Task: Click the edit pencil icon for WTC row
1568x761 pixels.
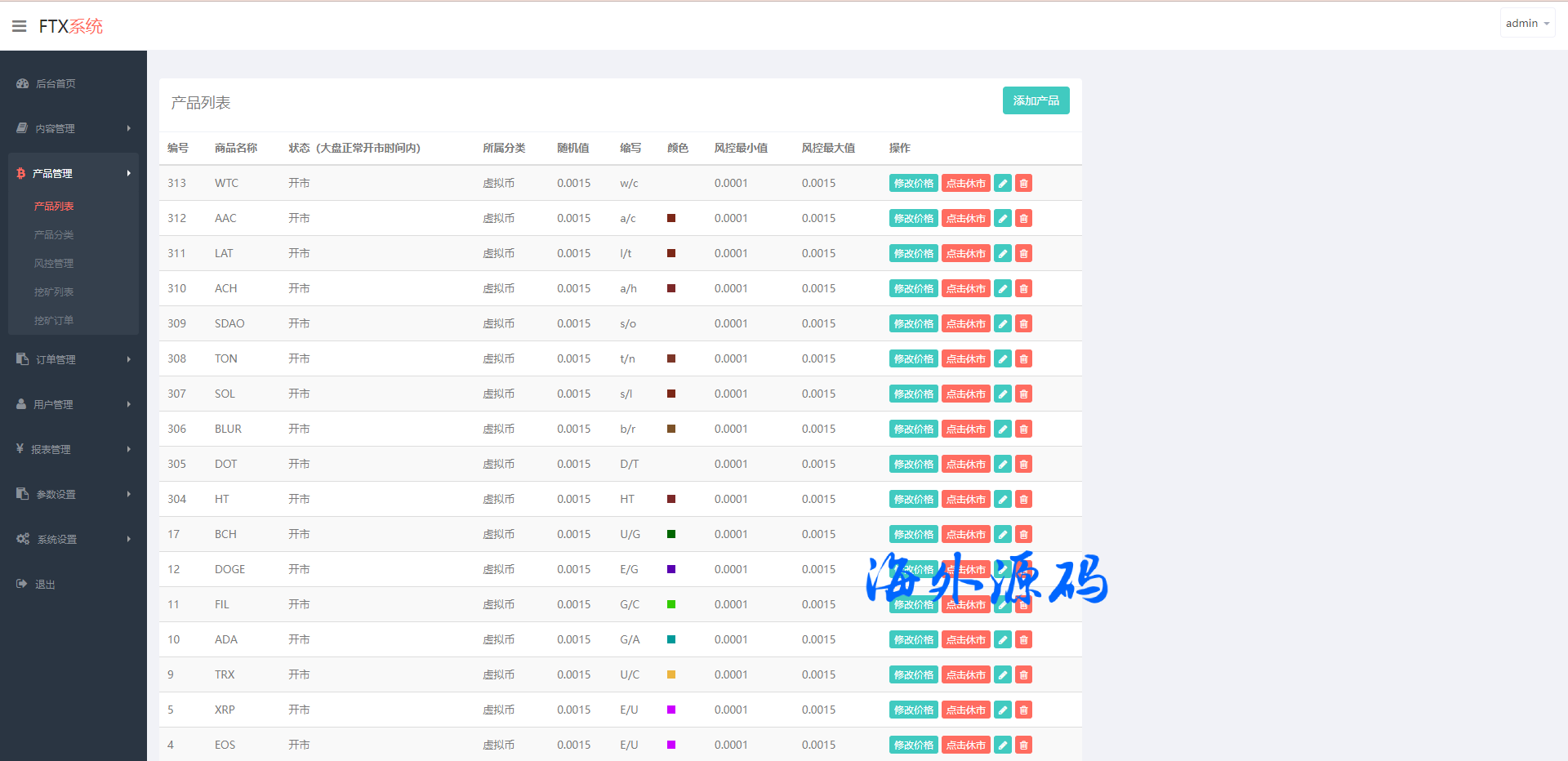Action: (x=1003, y=184)
